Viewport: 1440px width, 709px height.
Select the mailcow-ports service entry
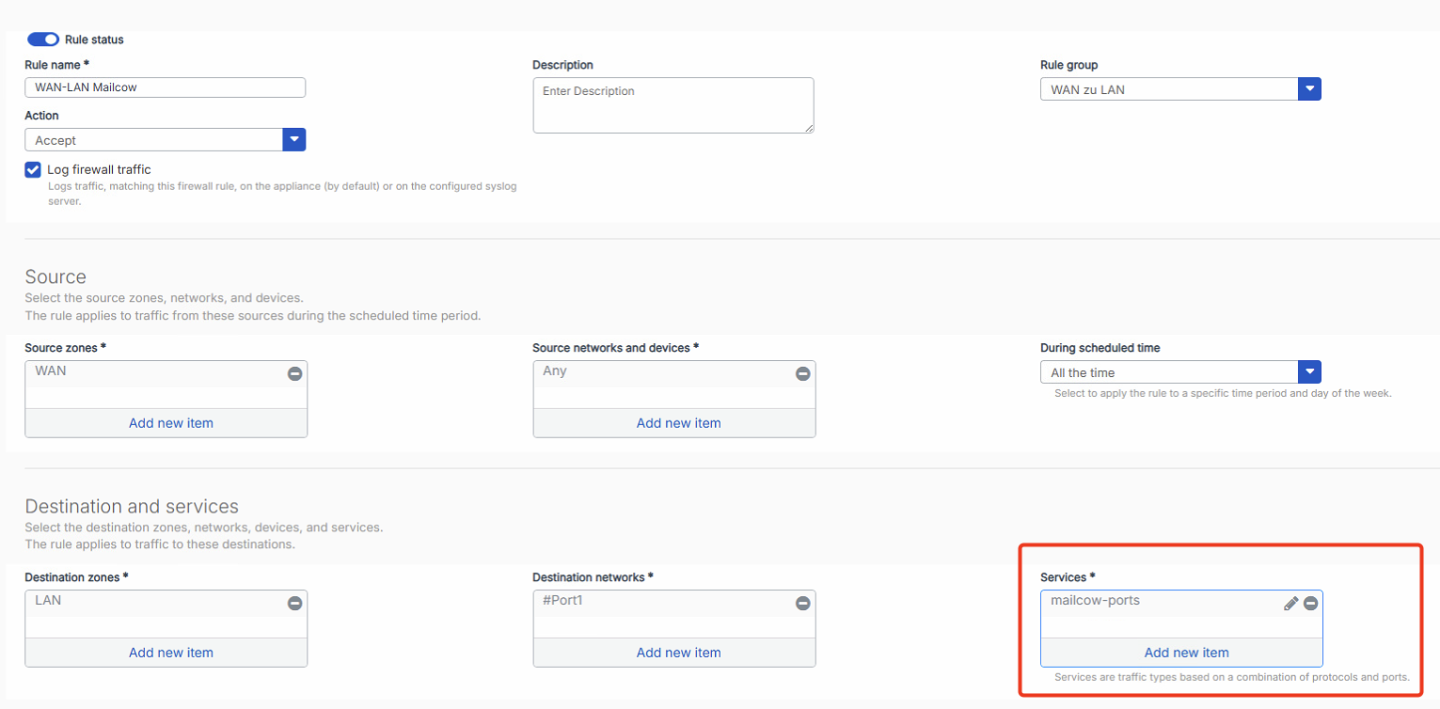point(1095,601)
